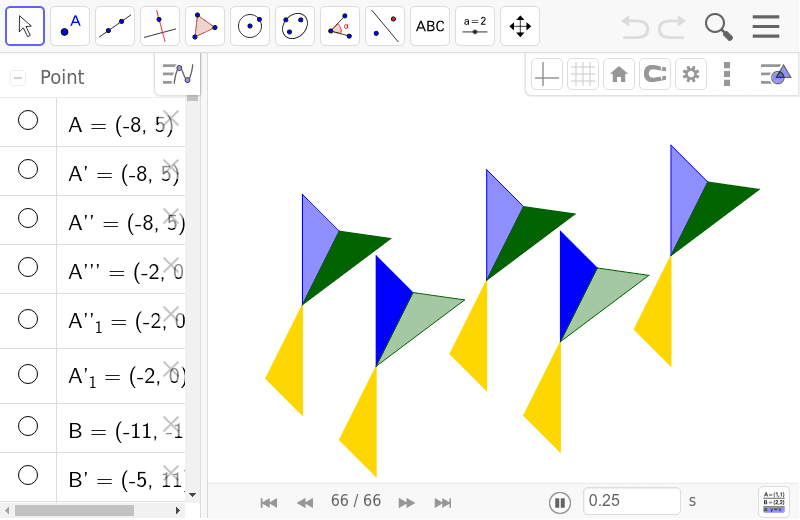Toggle visibility of point A''
Viewport: 800px width, 520px height.
28,218
